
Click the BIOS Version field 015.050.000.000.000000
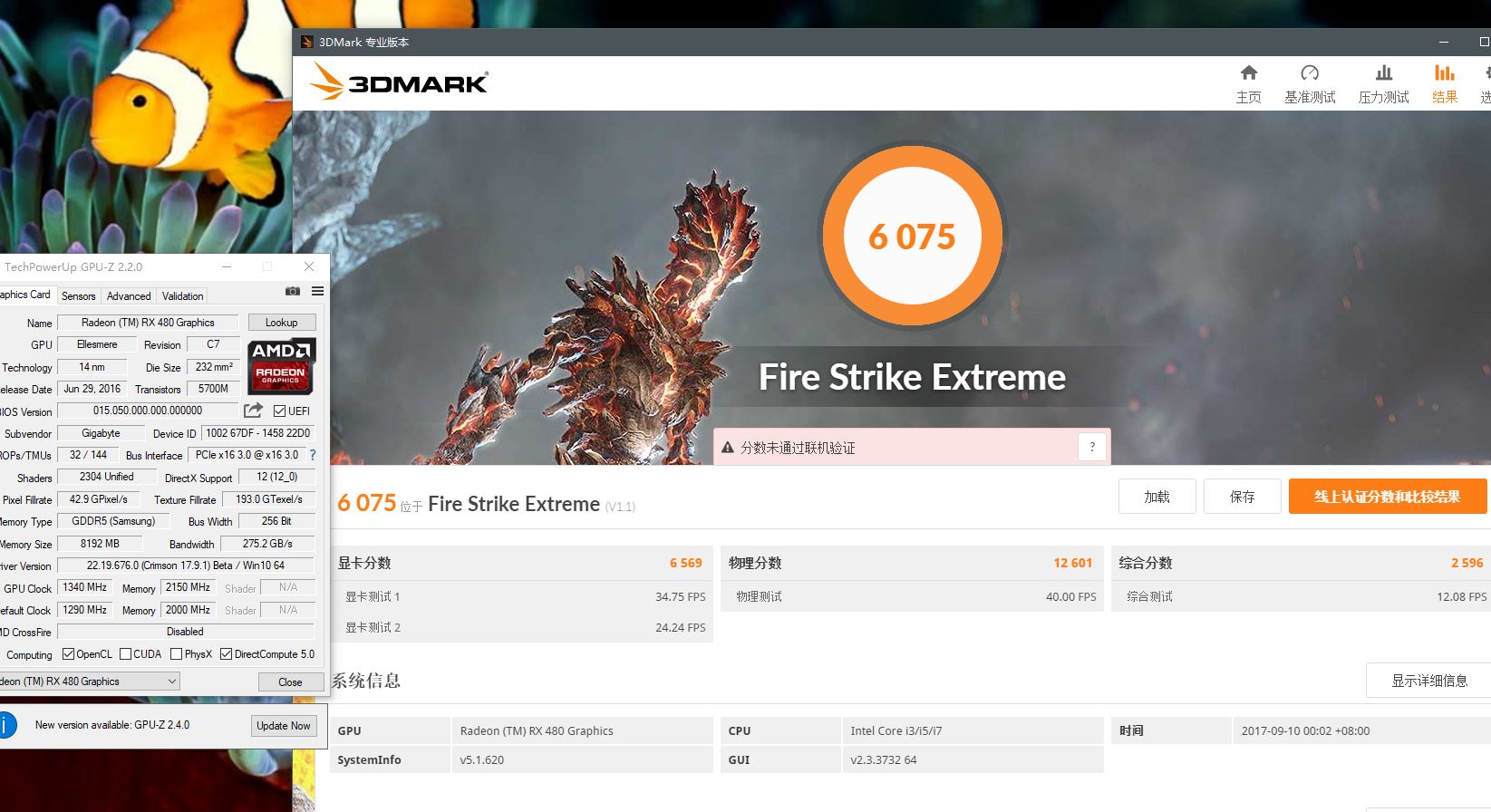(148, 411)
